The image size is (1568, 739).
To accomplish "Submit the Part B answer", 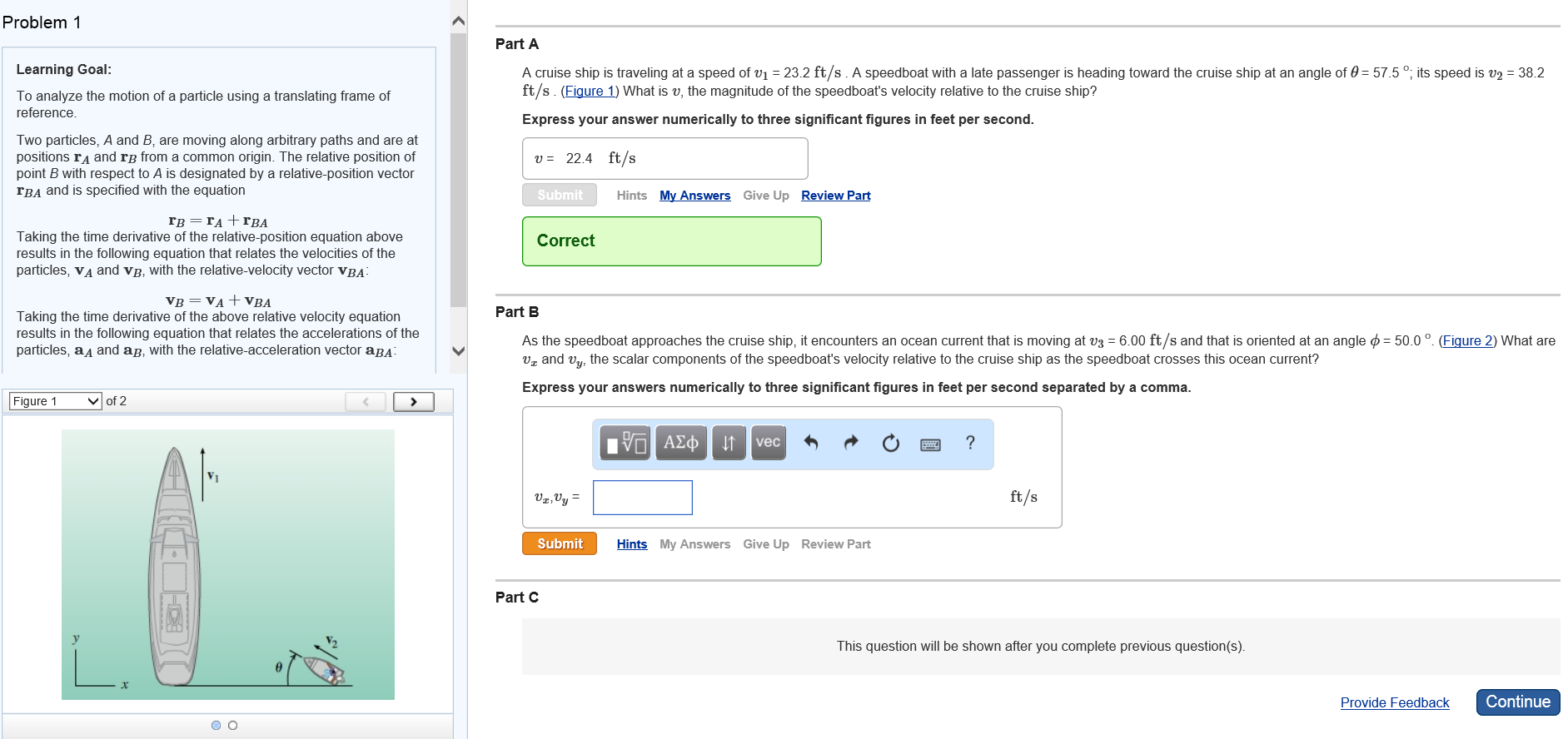I will coord(560,544).
